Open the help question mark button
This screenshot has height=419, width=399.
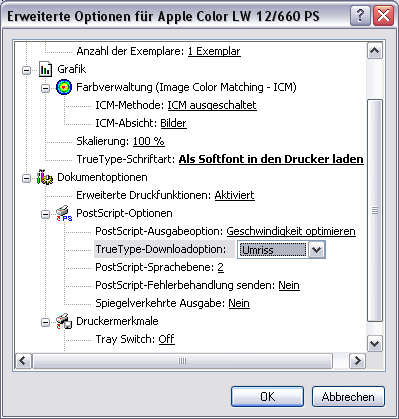pyautogui.click(x=360, y=16)
